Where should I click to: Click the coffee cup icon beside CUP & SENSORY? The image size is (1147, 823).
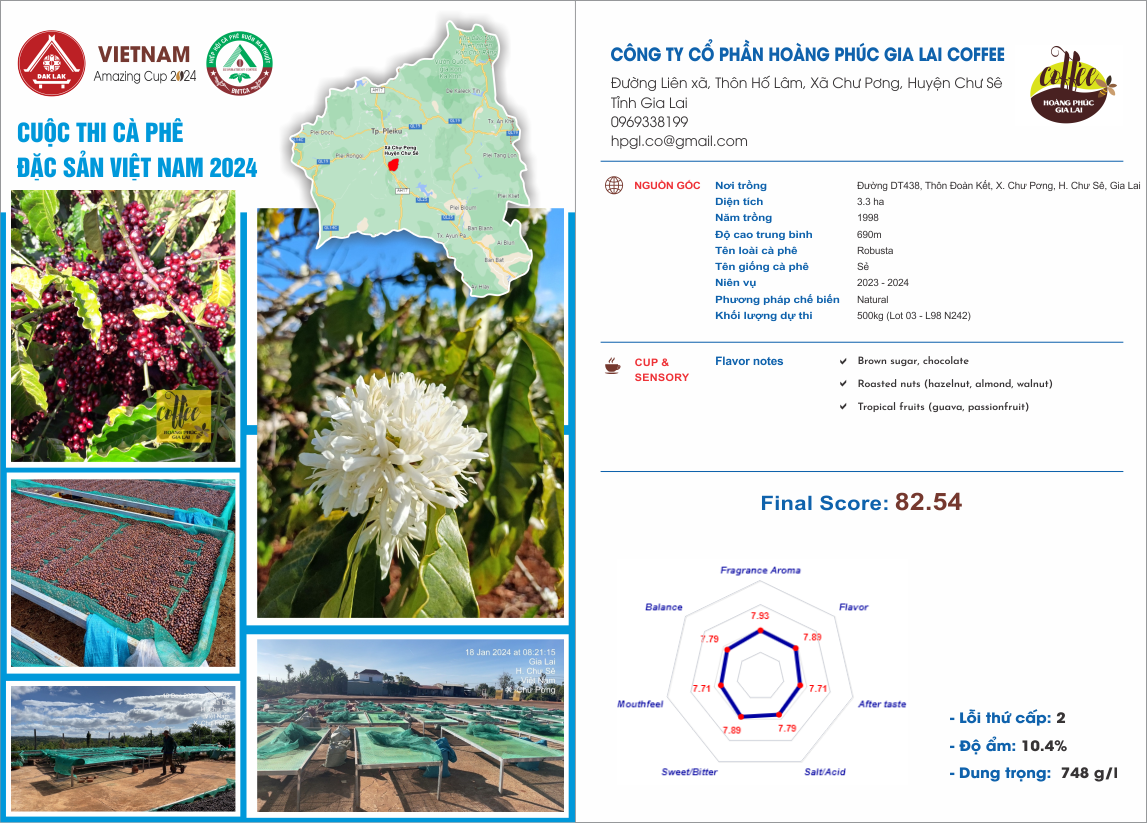tap(612, 366)
